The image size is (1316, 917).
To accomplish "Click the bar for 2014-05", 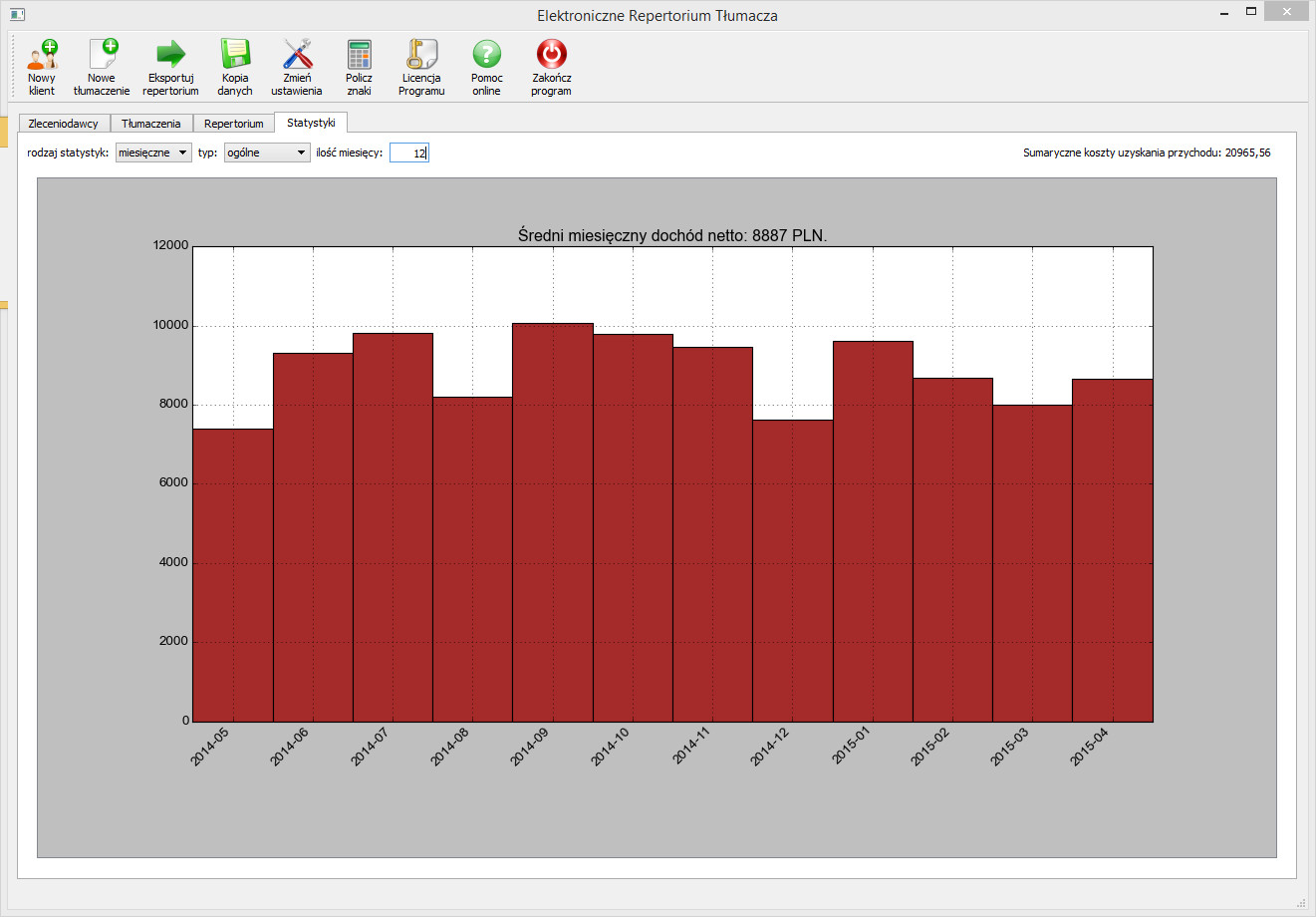I will 233,575.
